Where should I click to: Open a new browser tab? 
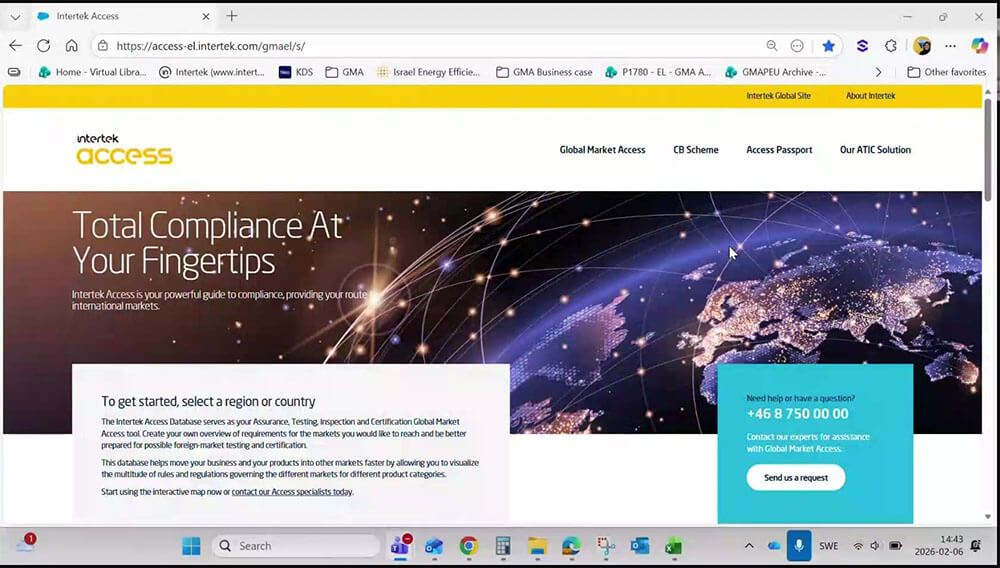click(232, 16)
